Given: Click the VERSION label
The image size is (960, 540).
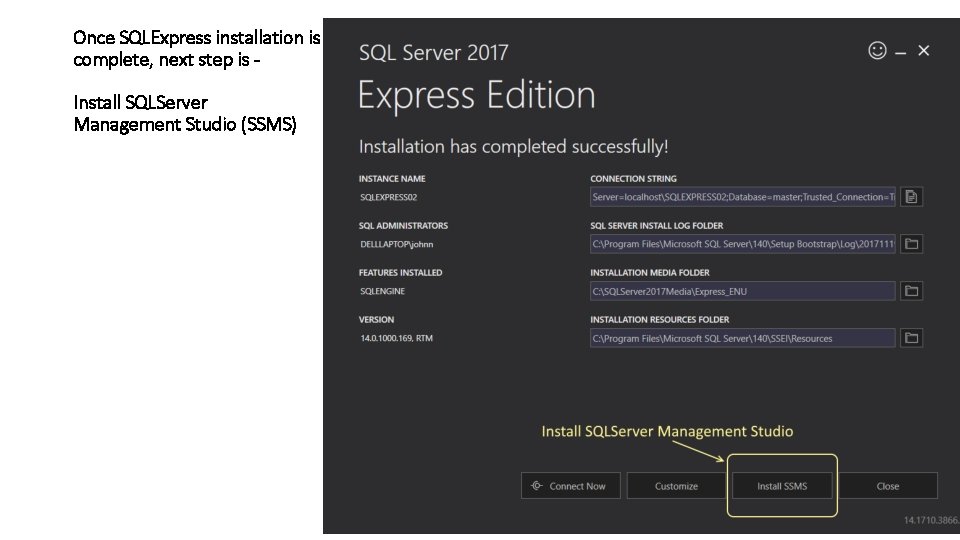Looking at the screenshot, I should (x=377, y=320).
